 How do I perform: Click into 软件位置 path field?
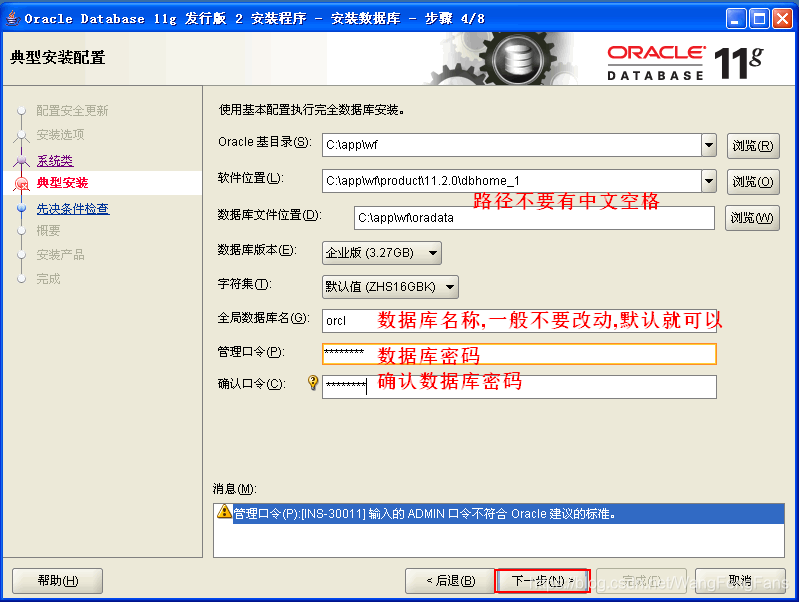512,181
